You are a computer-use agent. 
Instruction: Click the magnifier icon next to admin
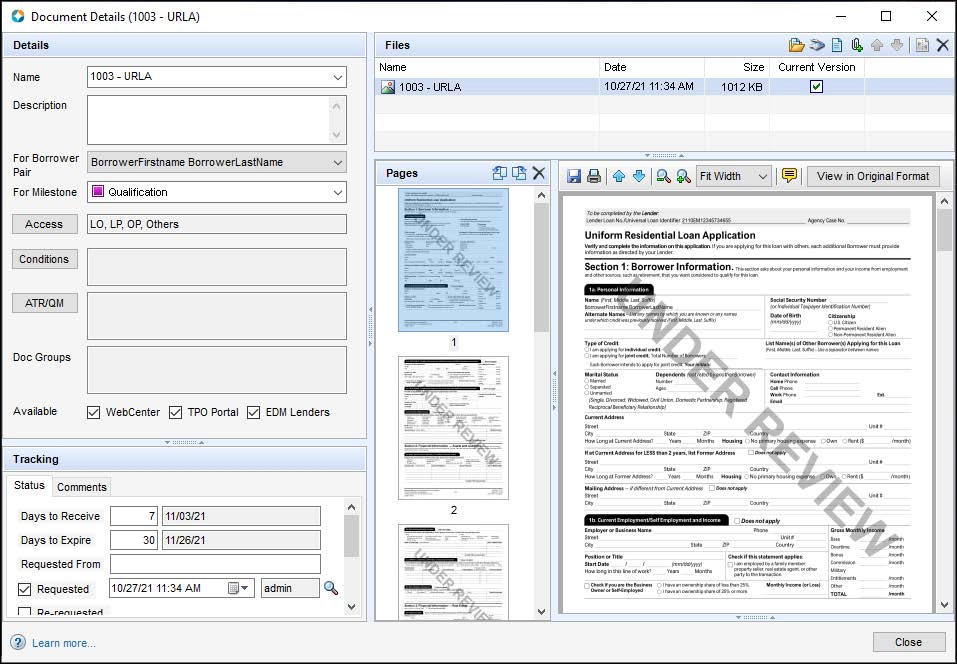pos(331,588)
